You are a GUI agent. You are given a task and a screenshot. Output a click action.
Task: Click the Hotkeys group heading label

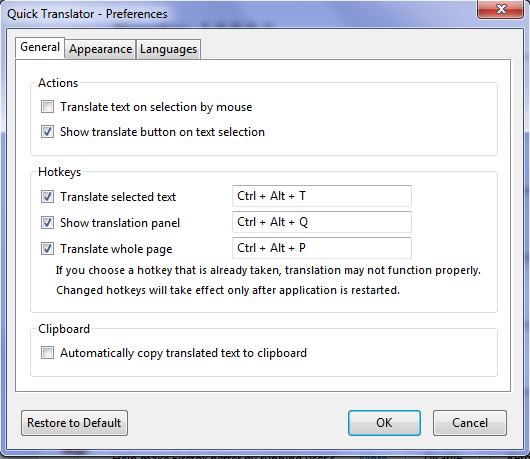tap(59, 172)
